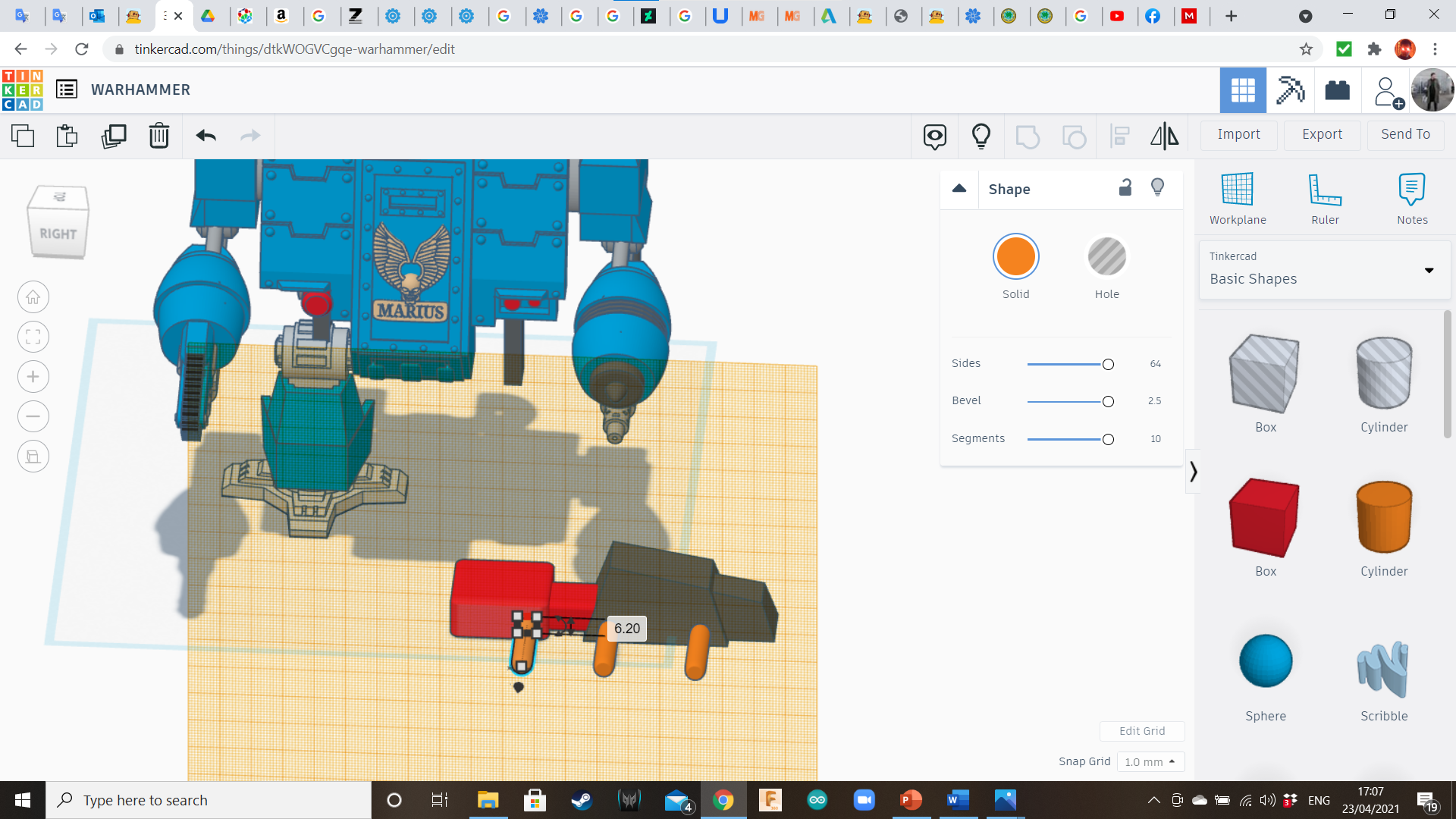Delete the selected shape with the trash icon
The height and width of the screenshot is (819, 1456).
tap(158, 136)
